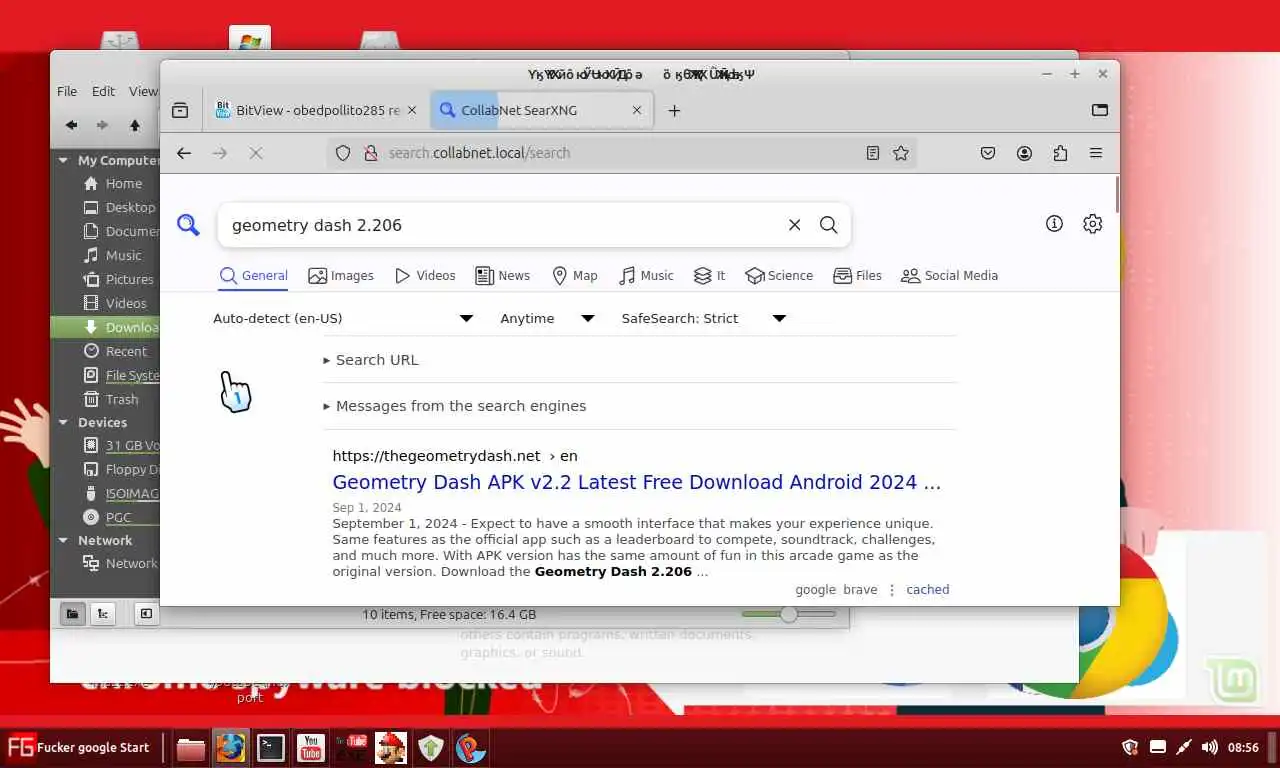Viewport: 1280px width, 768px height.
Task: Collapse My Computer section in file manager
Action: pos(64,160)
